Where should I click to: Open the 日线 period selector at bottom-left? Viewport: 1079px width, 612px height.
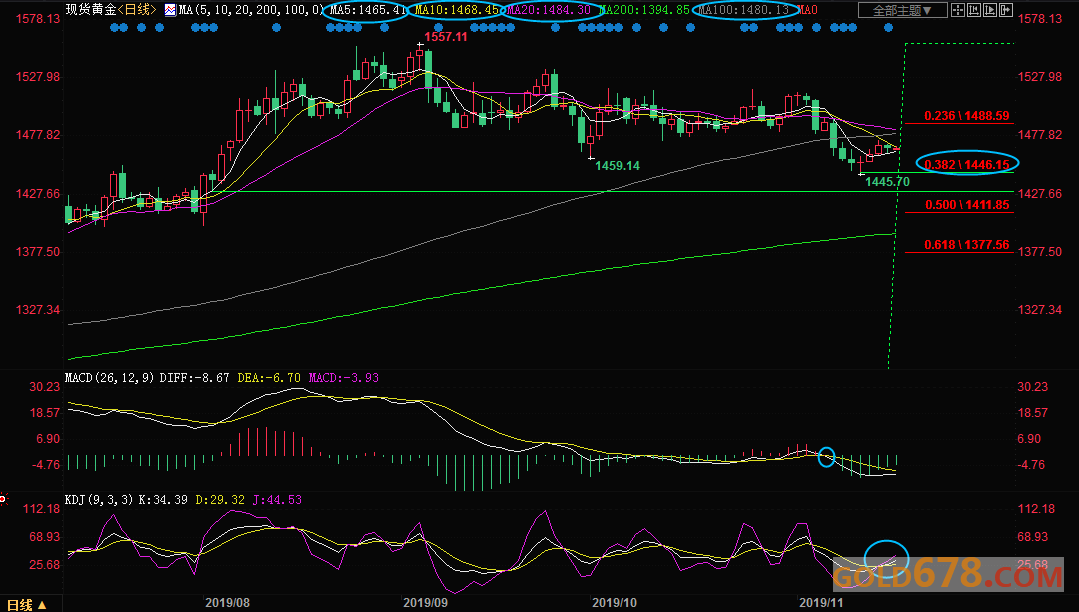pos(27,604)
